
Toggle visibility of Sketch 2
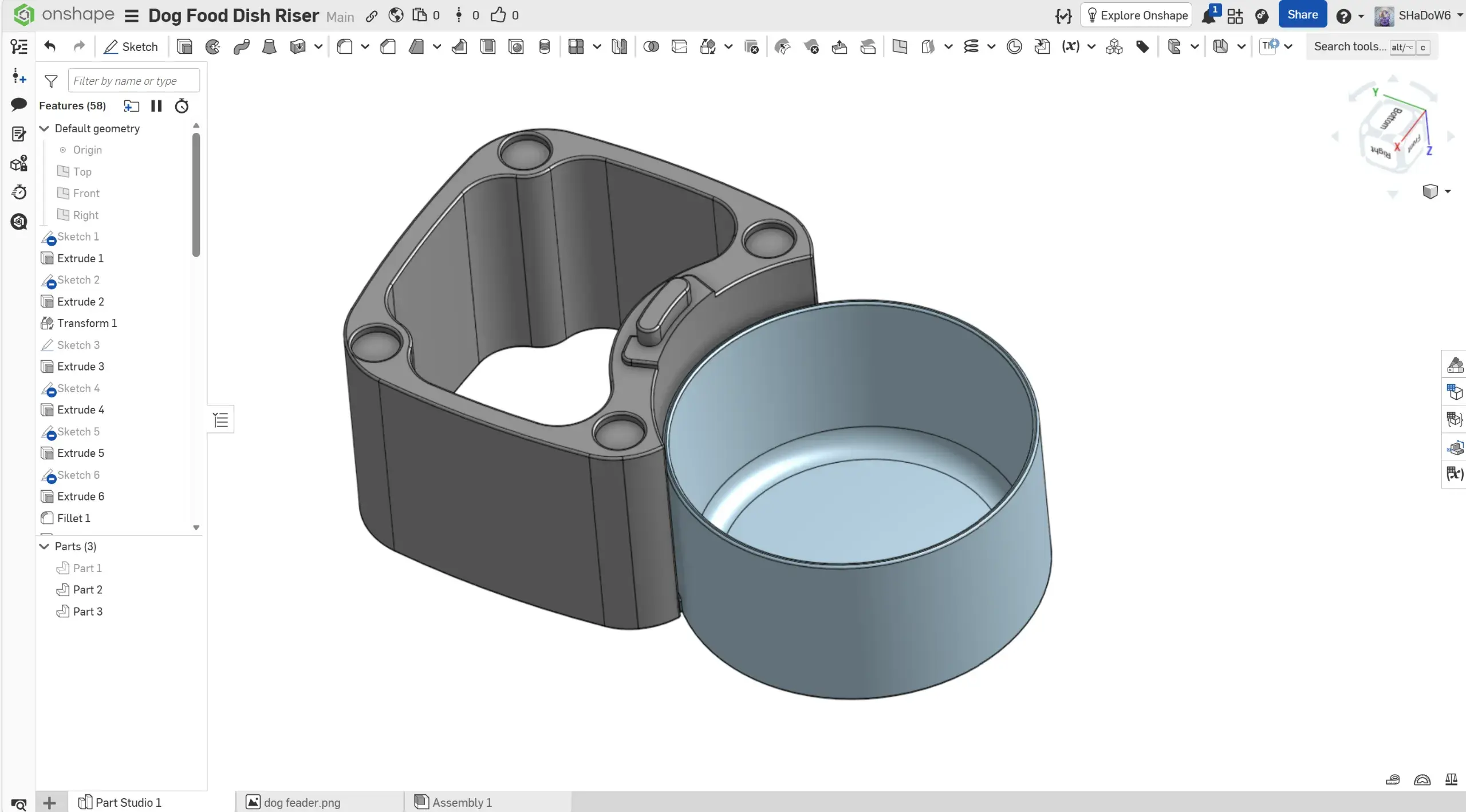(48, 281)
